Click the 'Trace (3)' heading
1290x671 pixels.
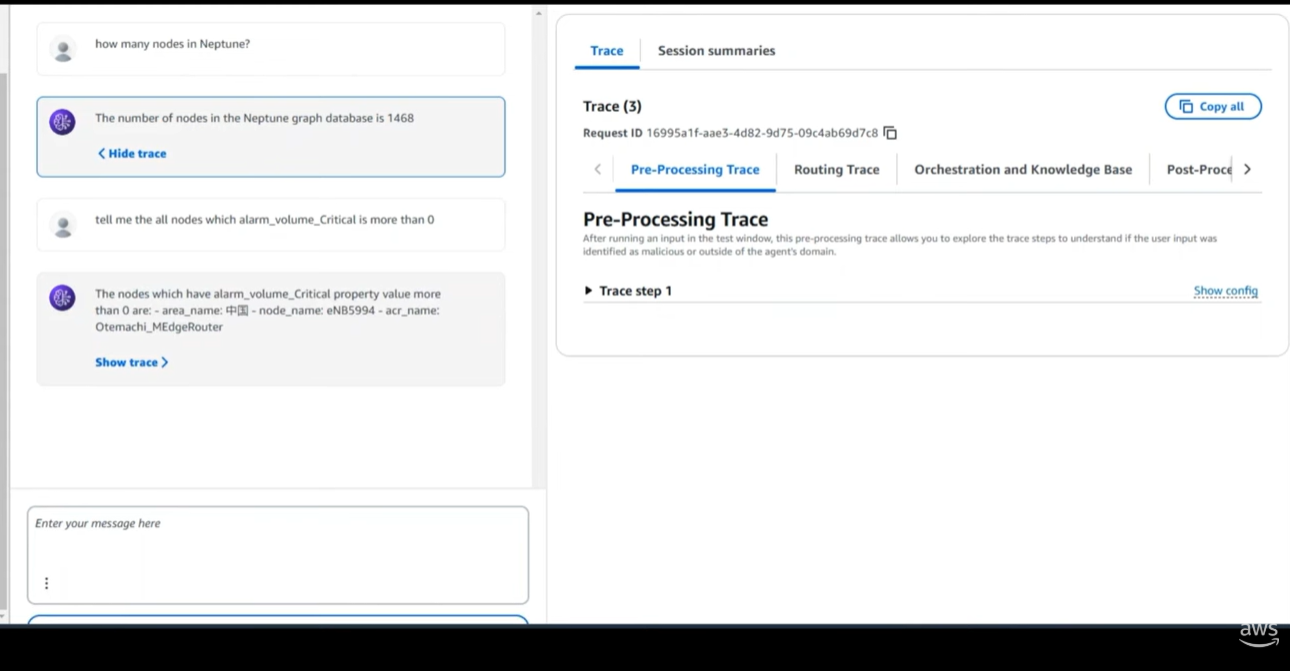coord(612,106)
